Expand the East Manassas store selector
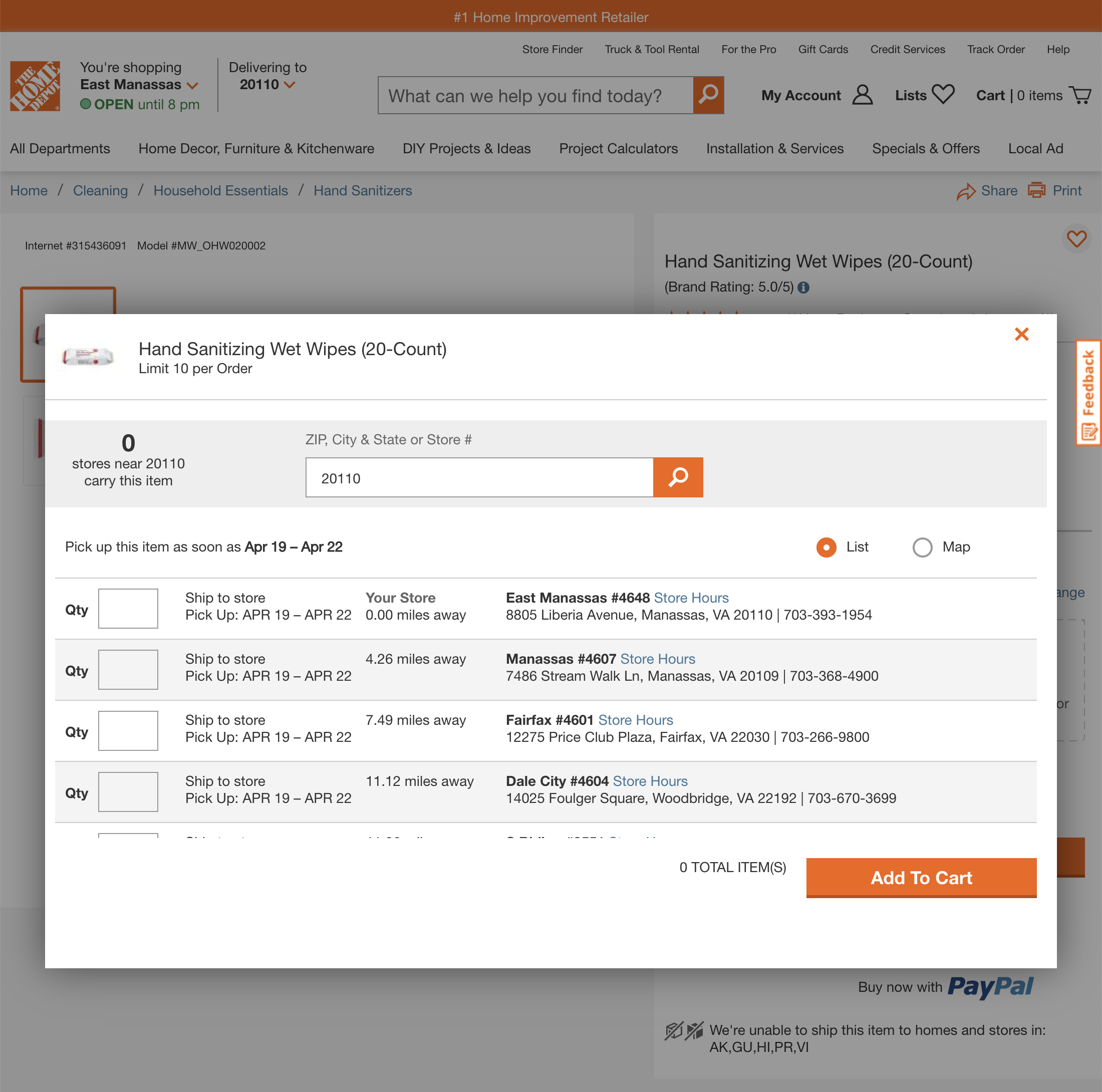The width and height of the screenshot is (1102, 1092). click(x=193, y=85)
